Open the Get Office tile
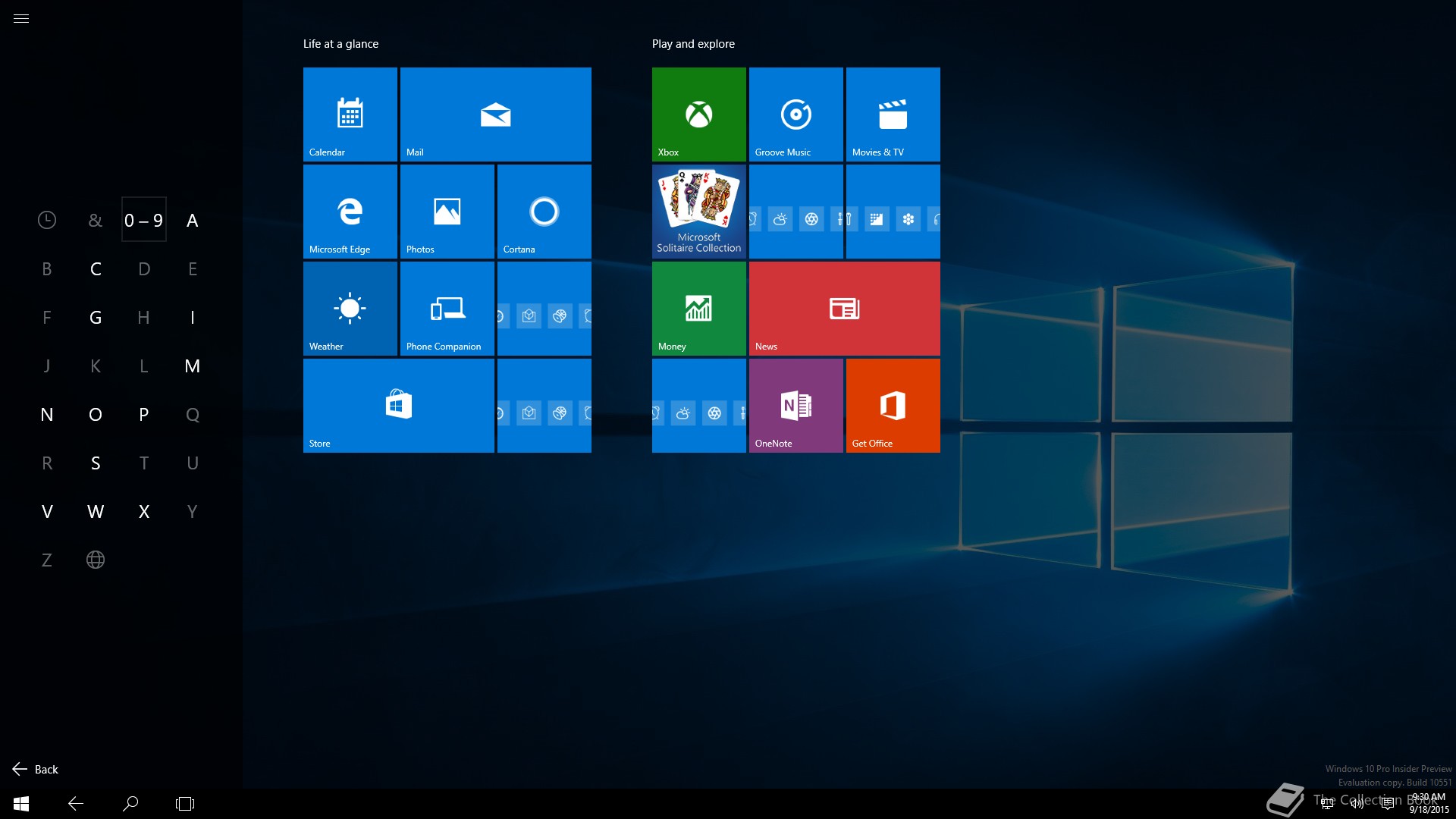This screenshot has width=1456, height=819. [x=893, y=406]
